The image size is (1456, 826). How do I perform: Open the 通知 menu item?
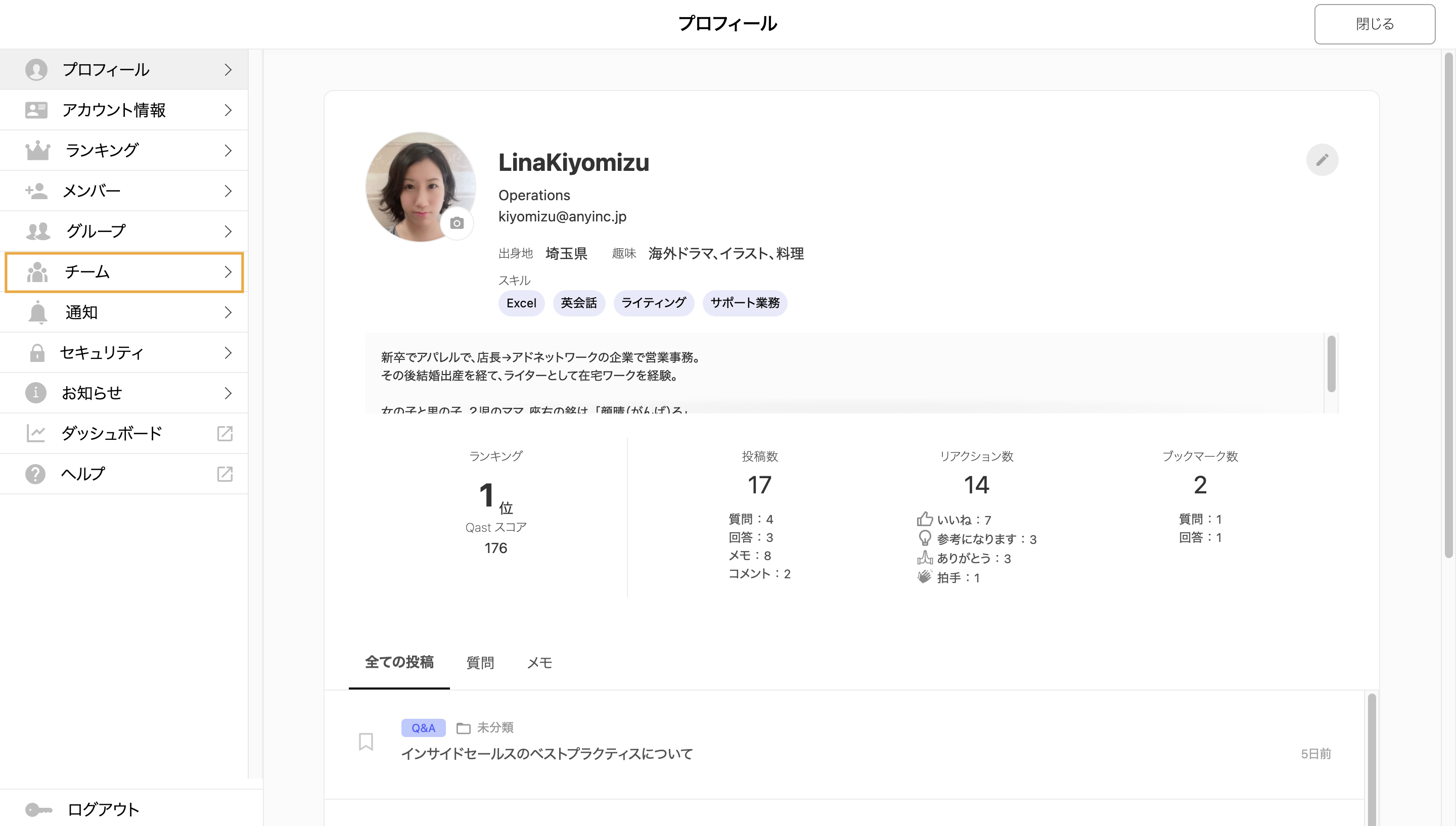point(124,312)
